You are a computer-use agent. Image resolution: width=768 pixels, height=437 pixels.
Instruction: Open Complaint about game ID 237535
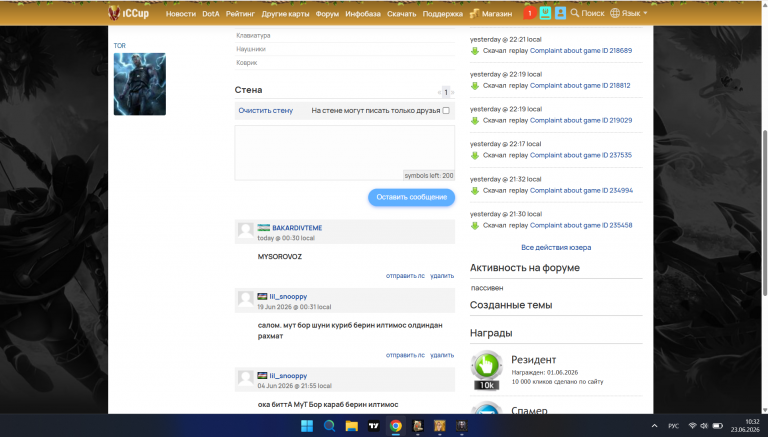click(581, 155)
